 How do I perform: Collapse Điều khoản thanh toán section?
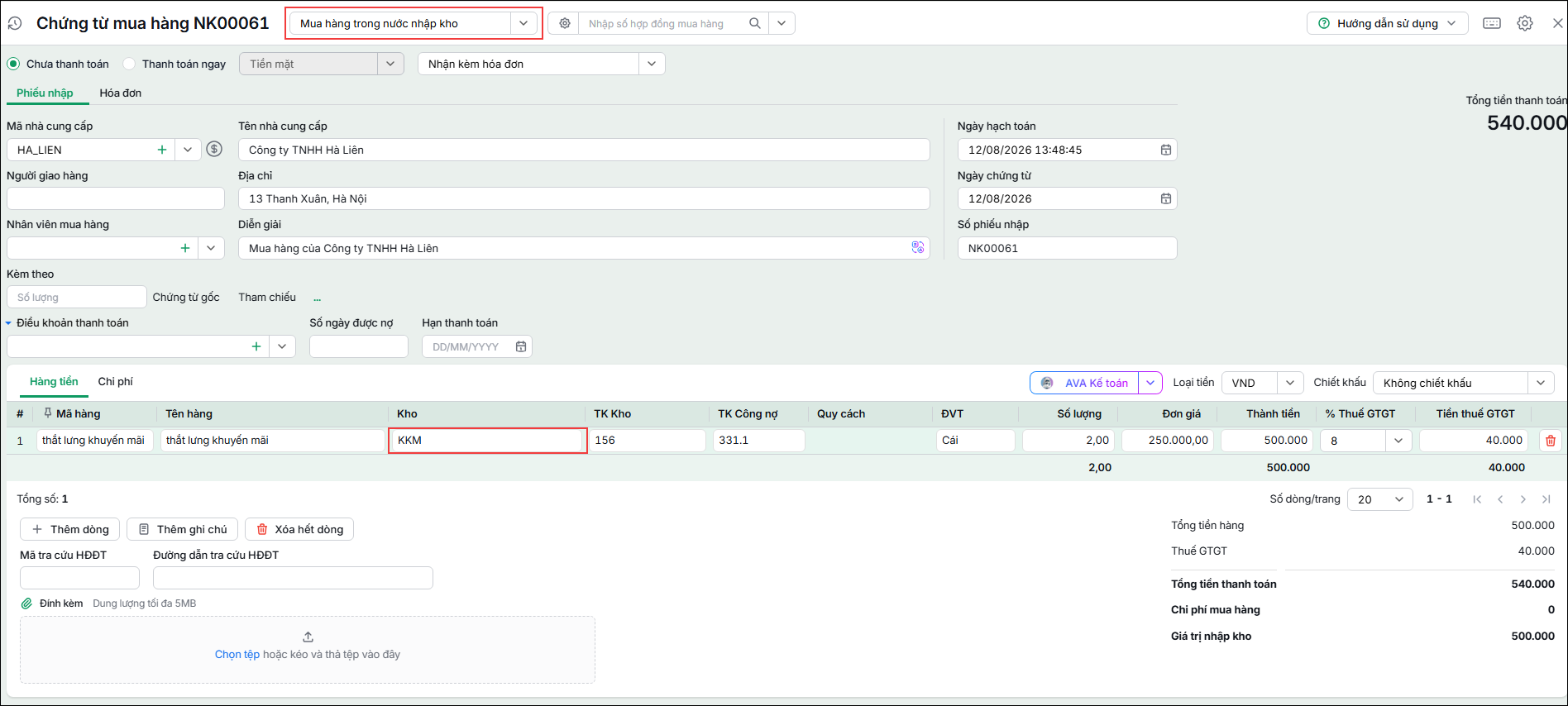[x=9, y=323]
